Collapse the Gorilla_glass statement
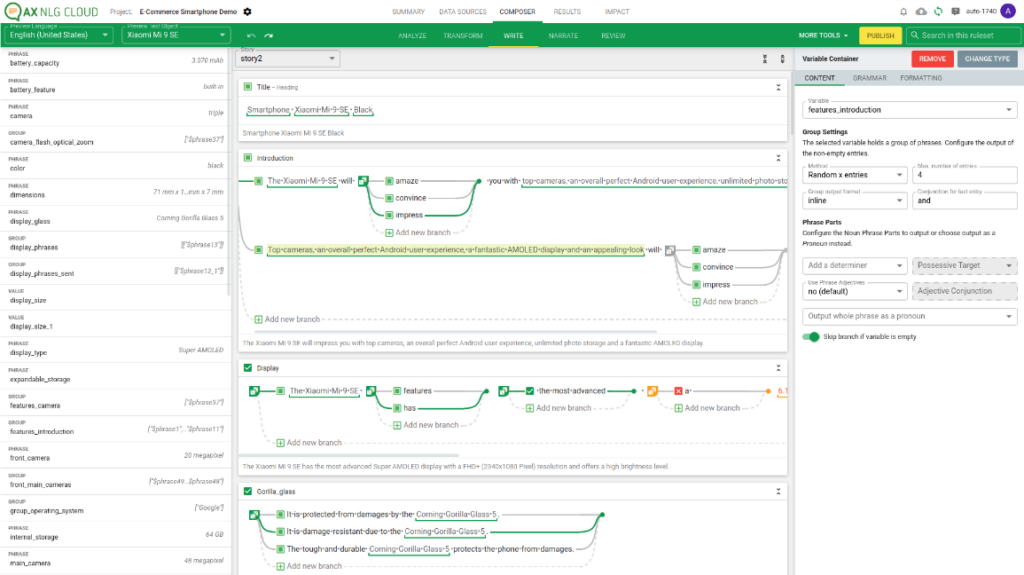The image size is (1024, 575). [778, 491]
